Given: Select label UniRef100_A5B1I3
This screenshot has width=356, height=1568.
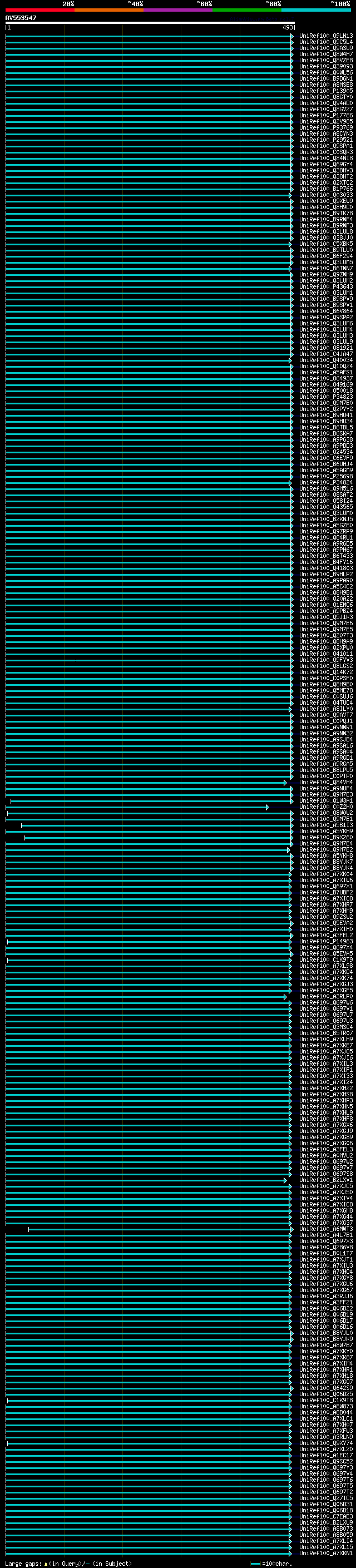Looking at the screenshot, I should click(325, 825).
